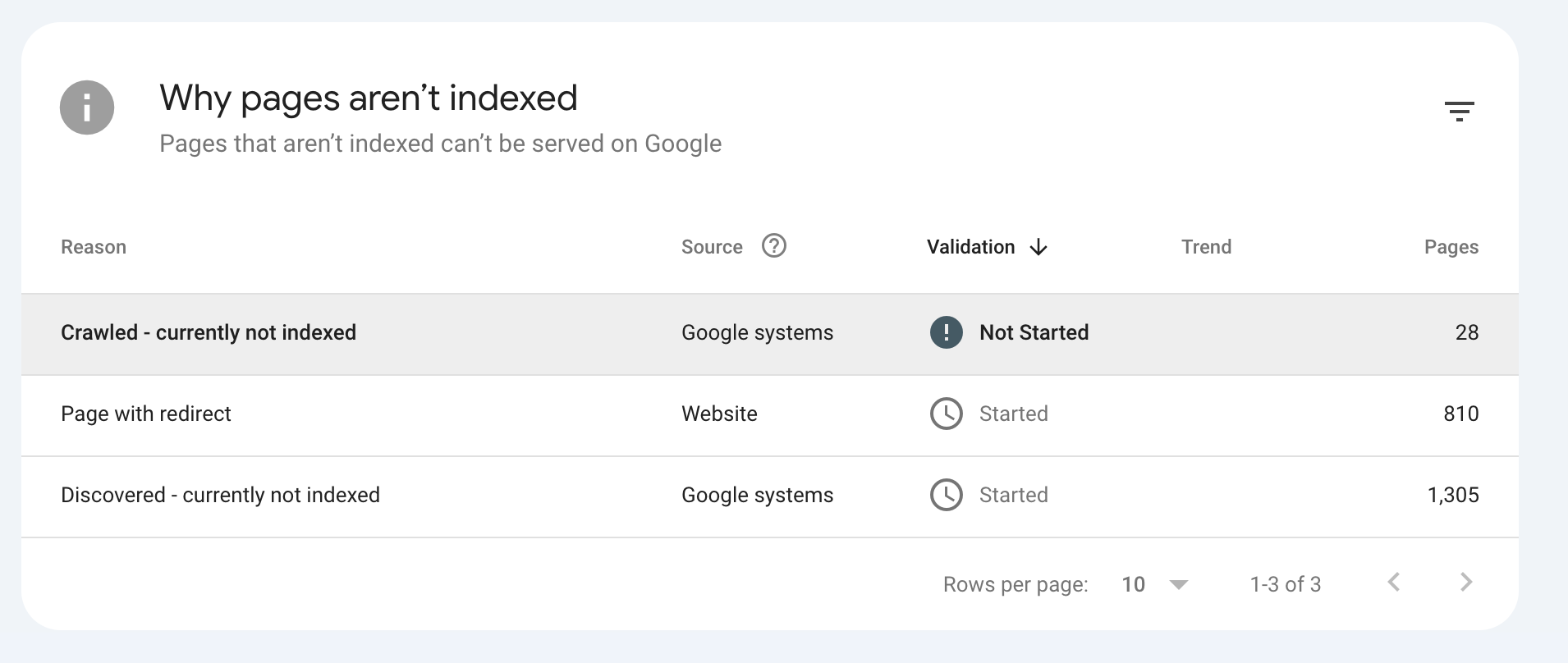Open Crawled - currently not indexed row

coord(209,332)
